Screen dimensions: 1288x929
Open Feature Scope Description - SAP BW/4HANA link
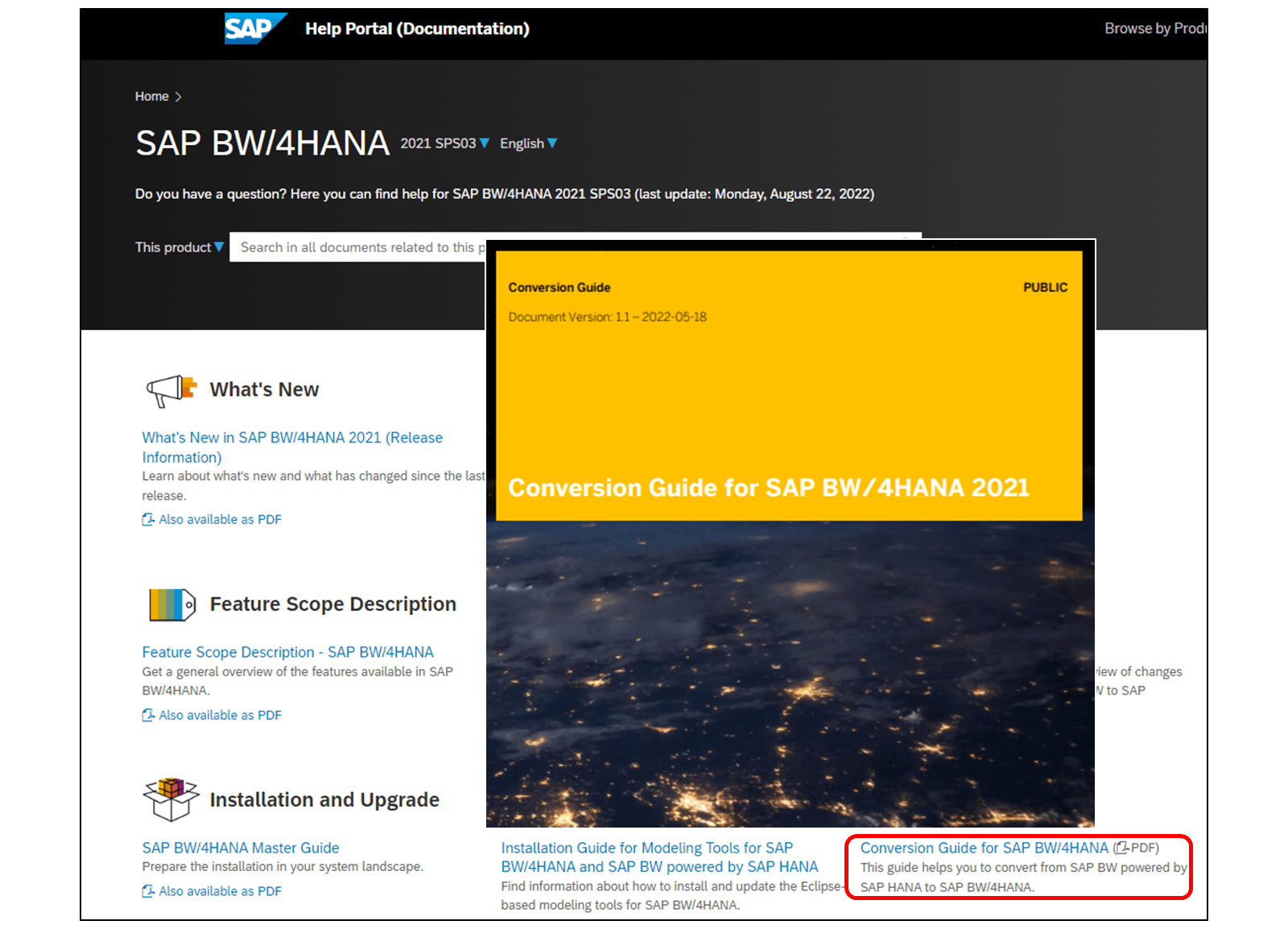point(287,652)
